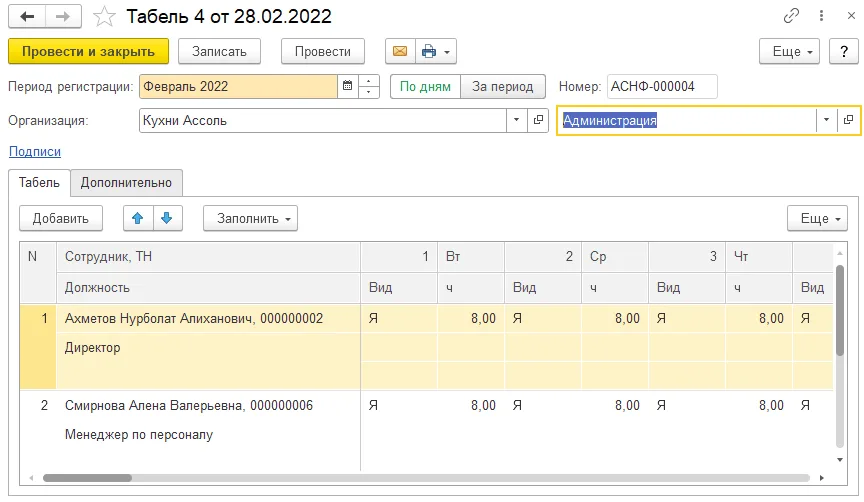
Task: Click the printer icon
Action: pos(429,51)
